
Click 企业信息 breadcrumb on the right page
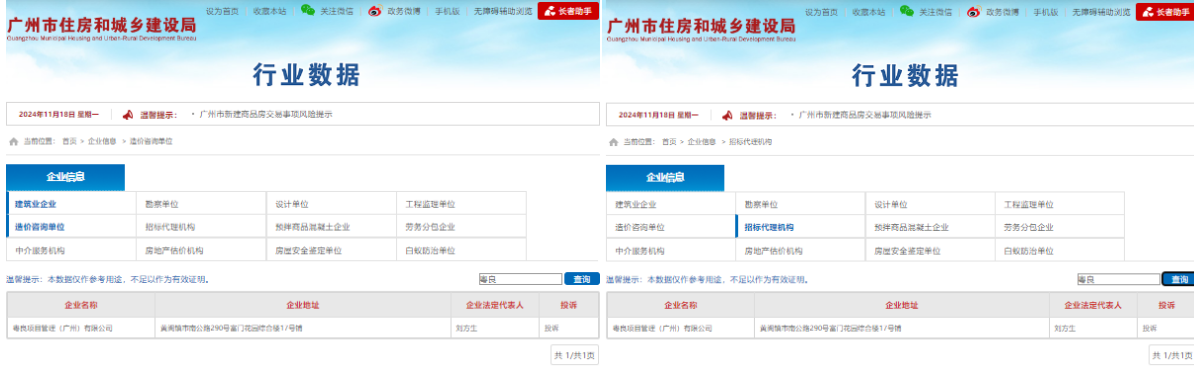pyautogui.click(x=702, y=142)
